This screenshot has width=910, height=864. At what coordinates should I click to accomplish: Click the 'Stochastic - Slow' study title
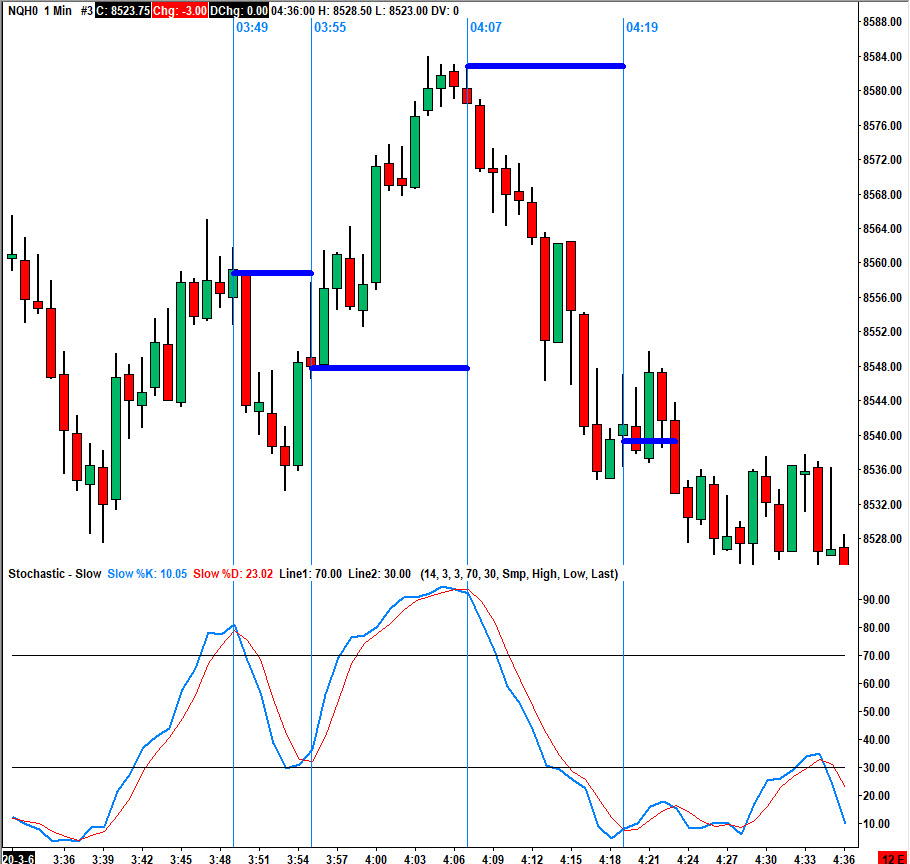pyautogui.click(x=55, y=574)
